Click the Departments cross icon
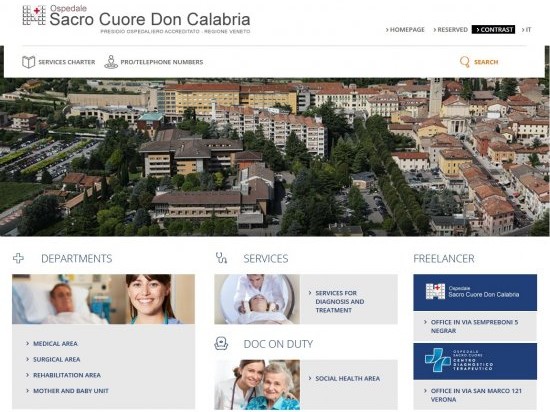This screenshot has height=412, width=550. pos(18,258)
